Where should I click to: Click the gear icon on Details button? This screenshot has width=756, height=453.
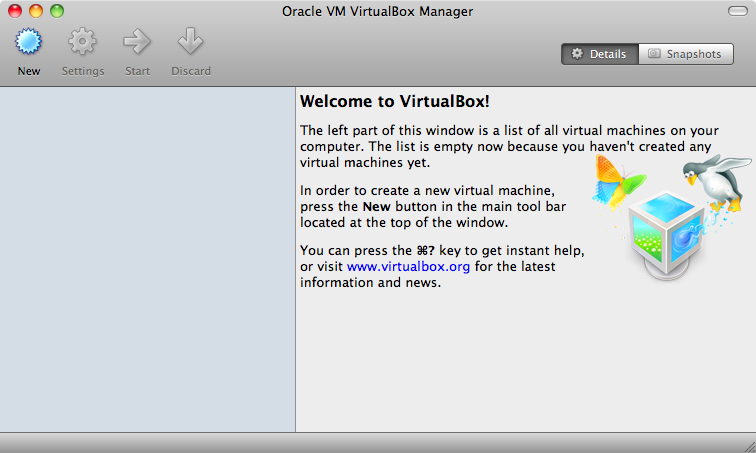click(577, 54)
